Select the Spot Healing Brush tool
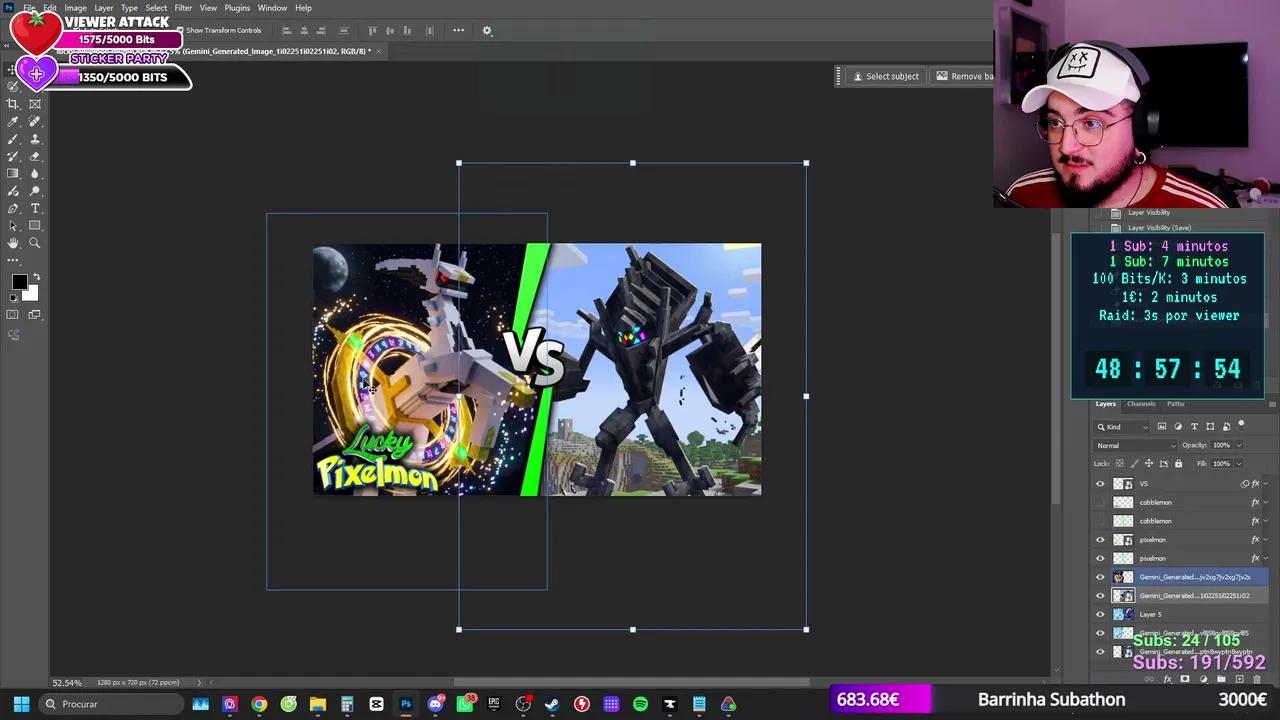Viewport: 1280px width, 720px height. [35, 121]
